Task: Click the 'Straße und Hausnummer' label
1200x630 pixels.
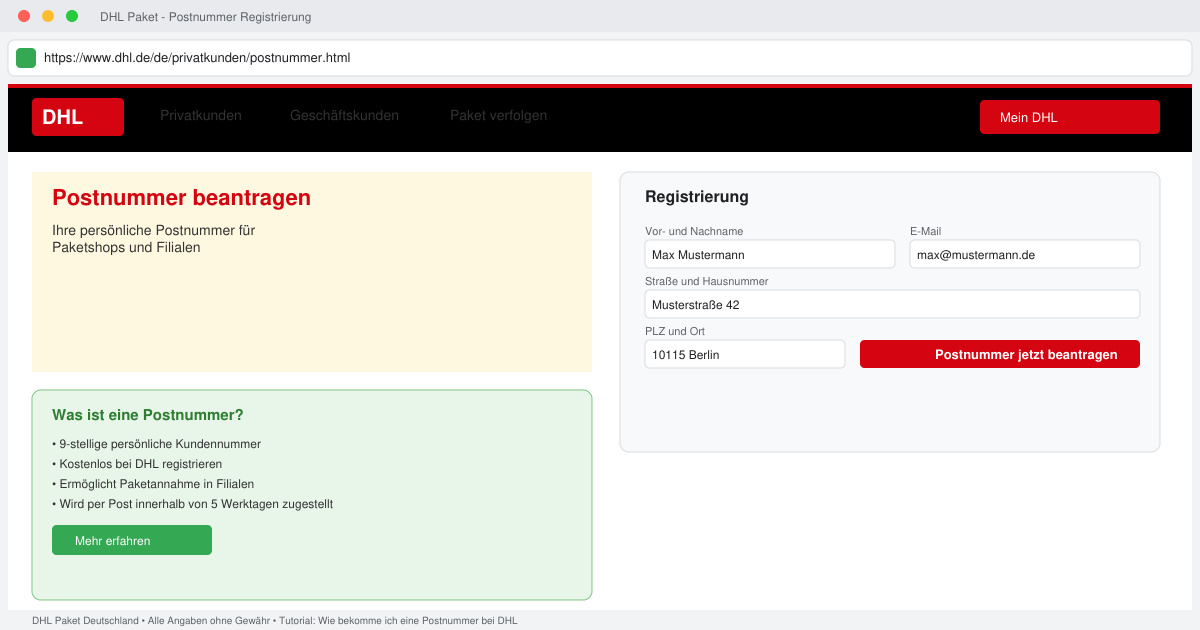Action: (706, 281)
